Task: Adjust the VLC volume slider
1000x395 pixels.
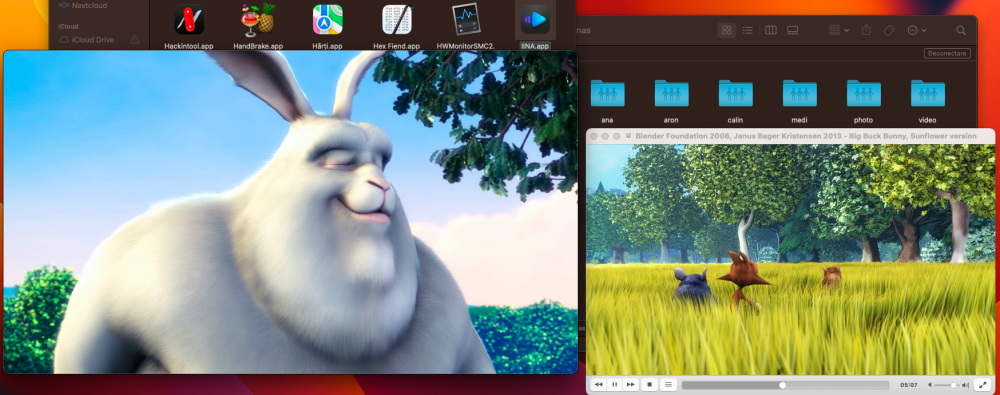Action: pos(947,385)
